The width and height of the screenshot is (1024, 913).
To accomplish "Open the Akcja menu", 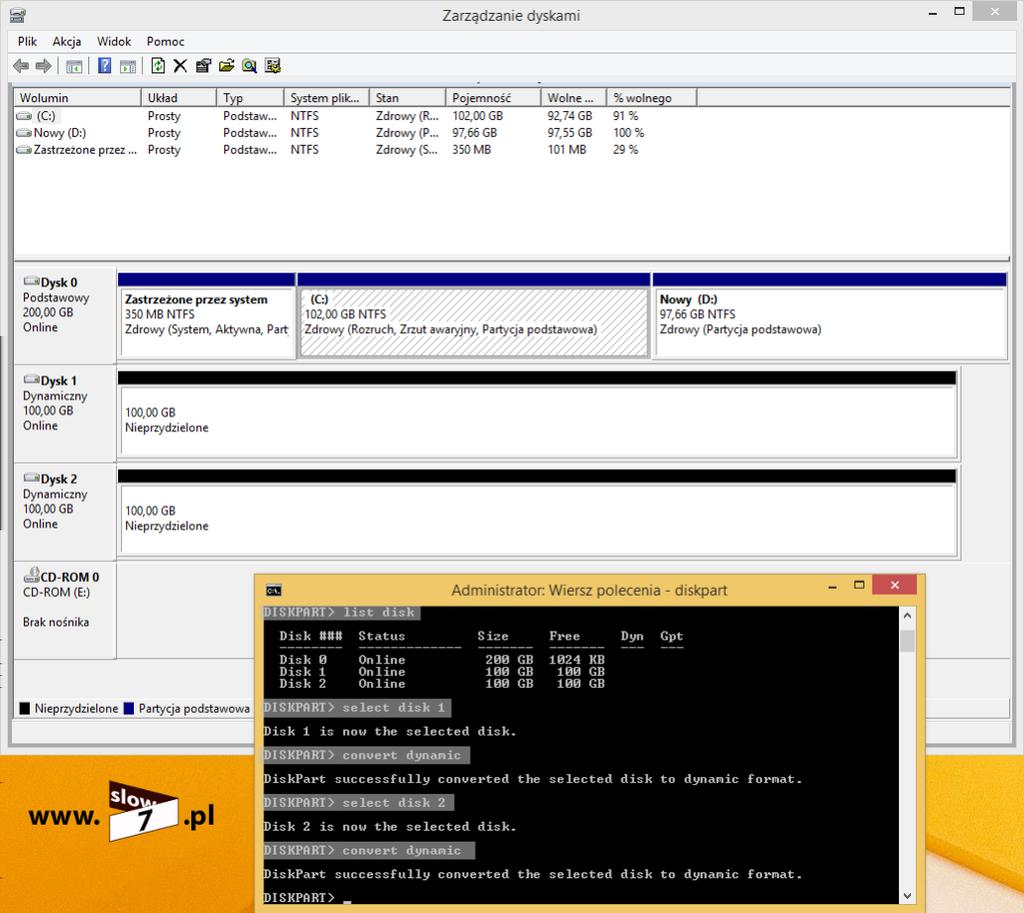I will 67,41.
